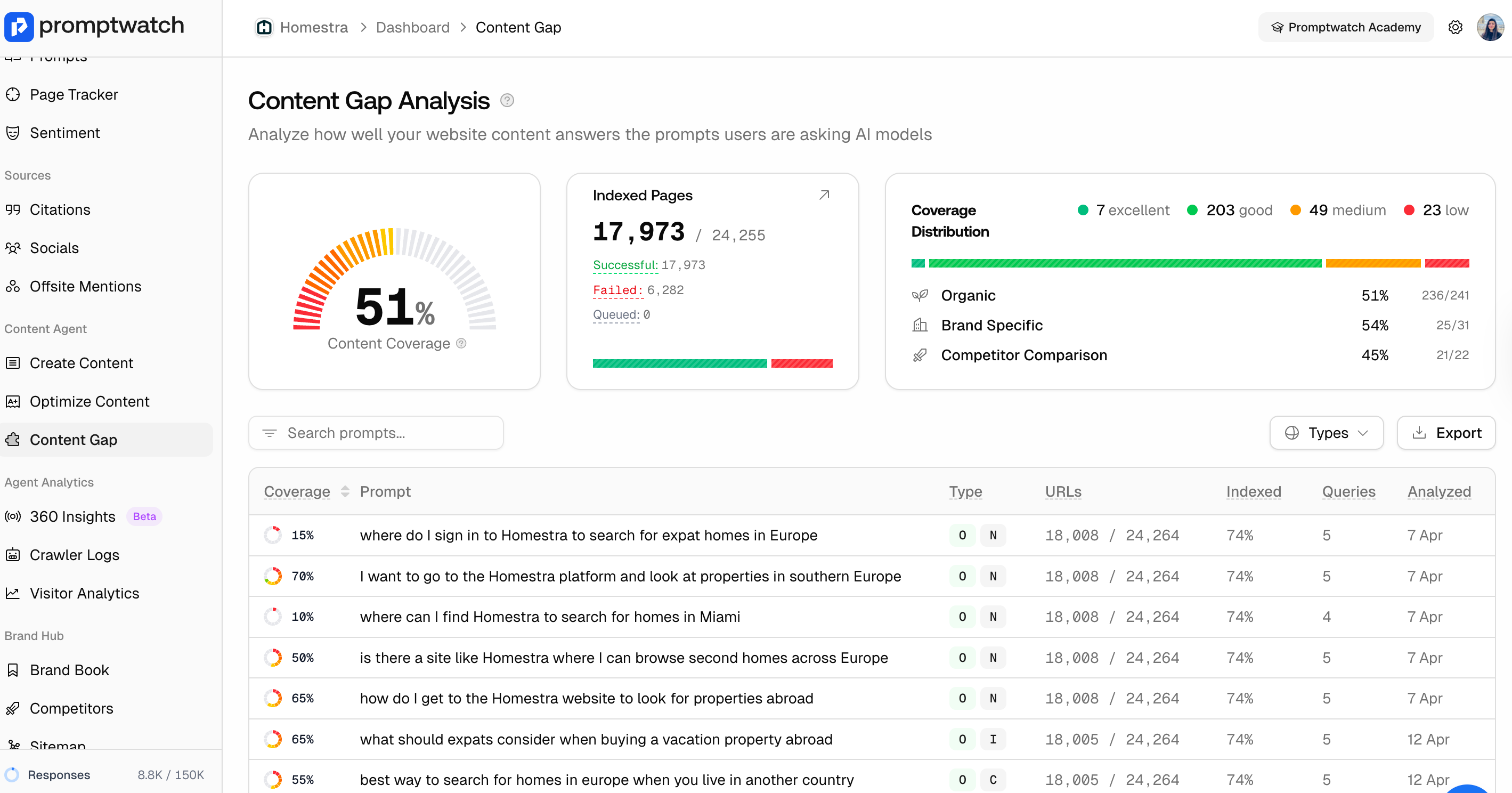Click the Export download icon

(1419, 433)
